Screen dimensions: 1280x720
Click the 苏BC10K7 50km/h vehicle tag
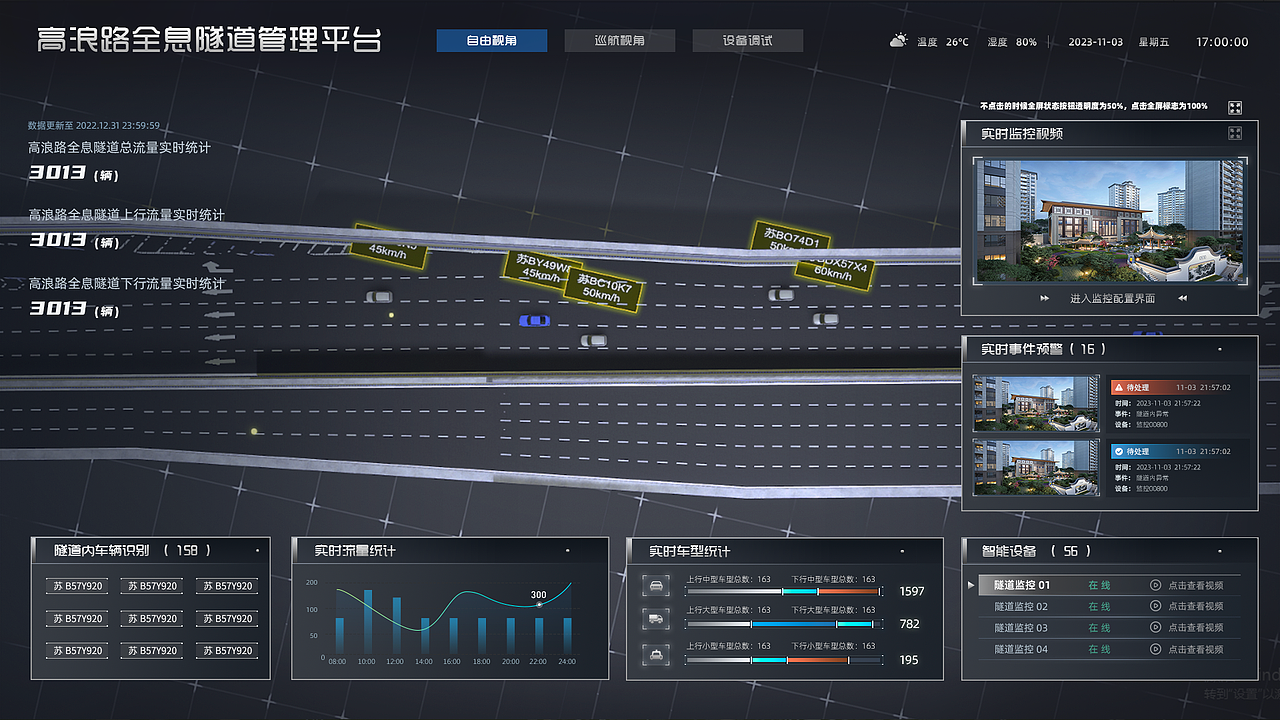coord(604,290)
